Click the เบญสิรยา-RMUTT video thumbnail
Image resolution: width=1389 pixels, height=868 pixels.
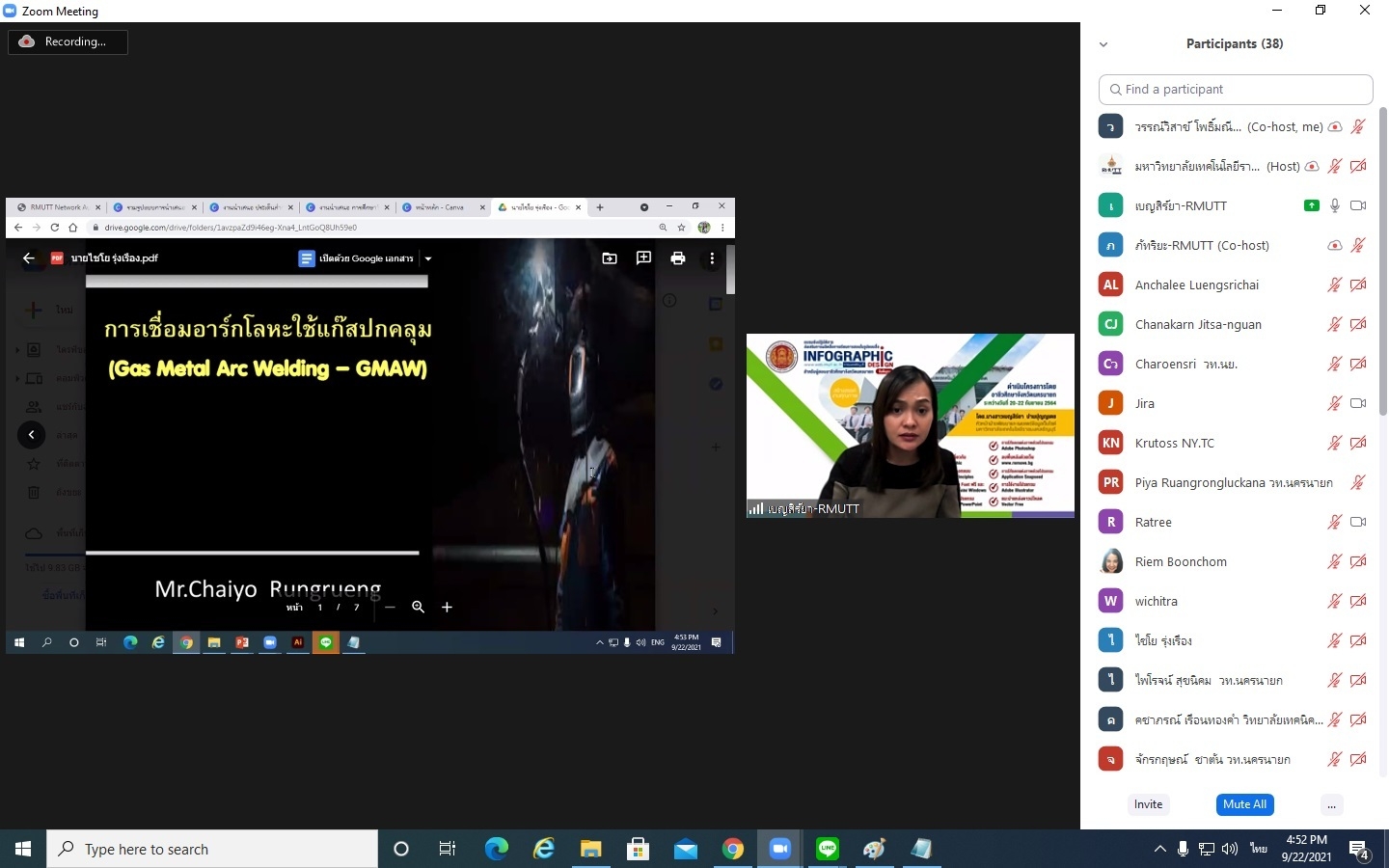click(911, 425)
